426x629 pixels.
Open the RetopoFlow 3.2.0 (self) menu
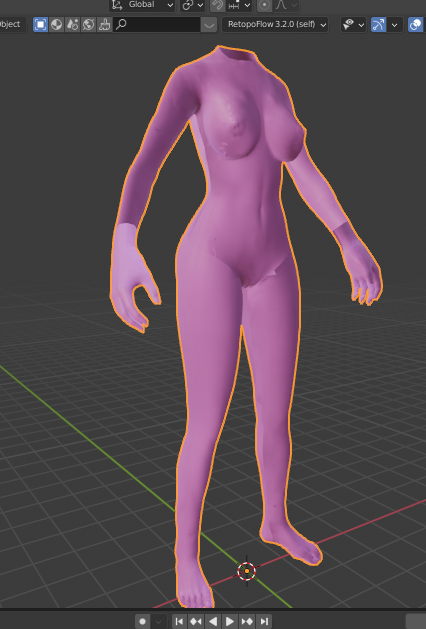(275, 24)
